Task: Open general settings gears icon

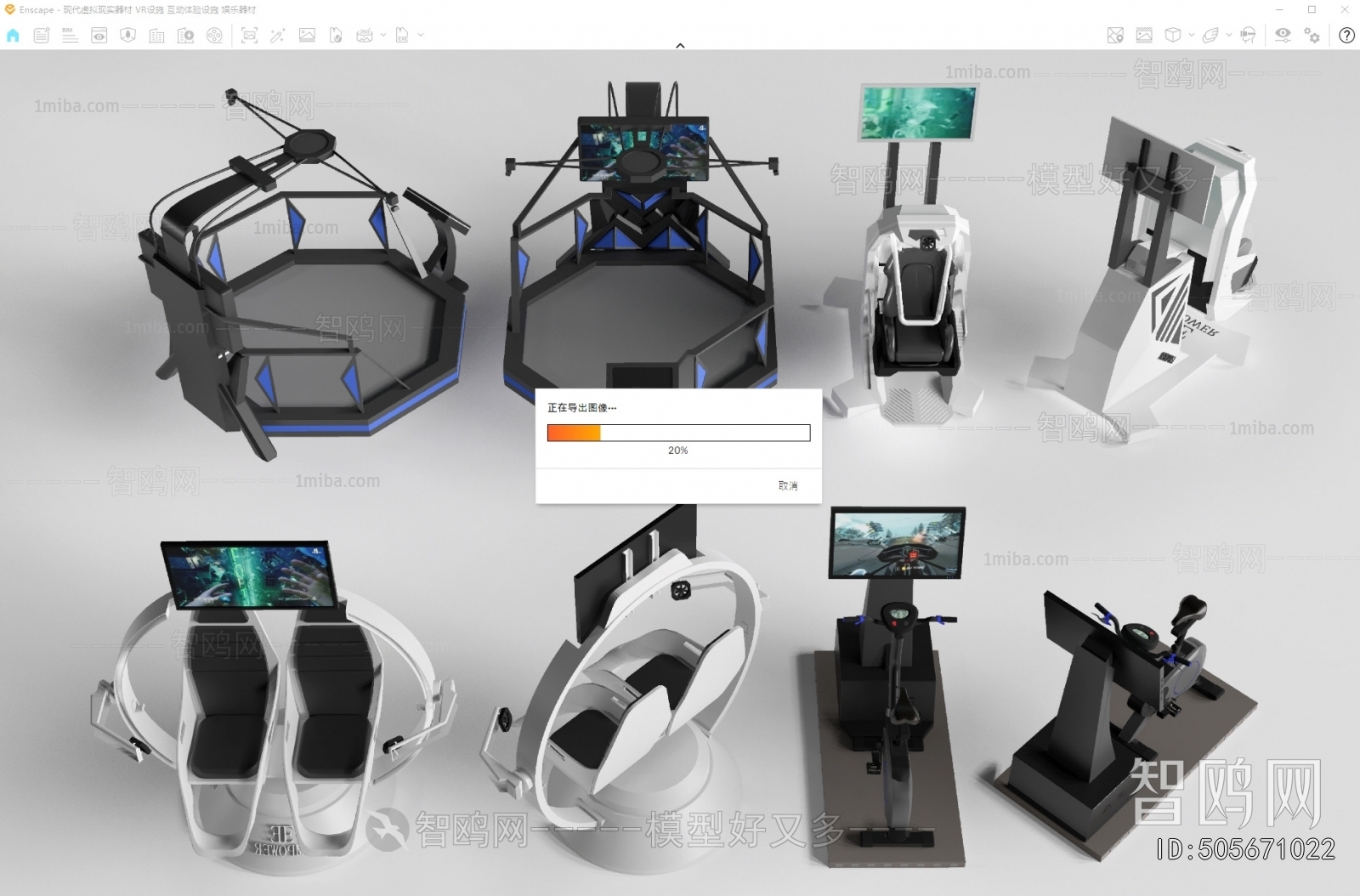Action: [x=1312, y=35]
